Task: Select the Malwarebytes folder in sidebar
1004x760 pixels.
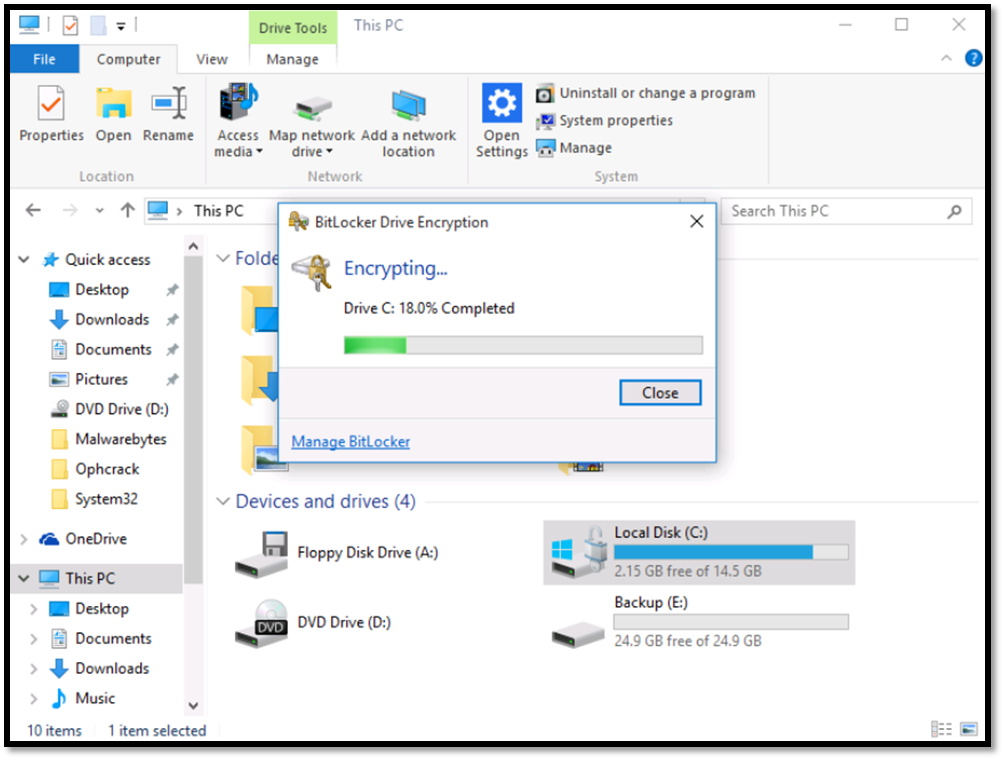Action: coord(120,439)
